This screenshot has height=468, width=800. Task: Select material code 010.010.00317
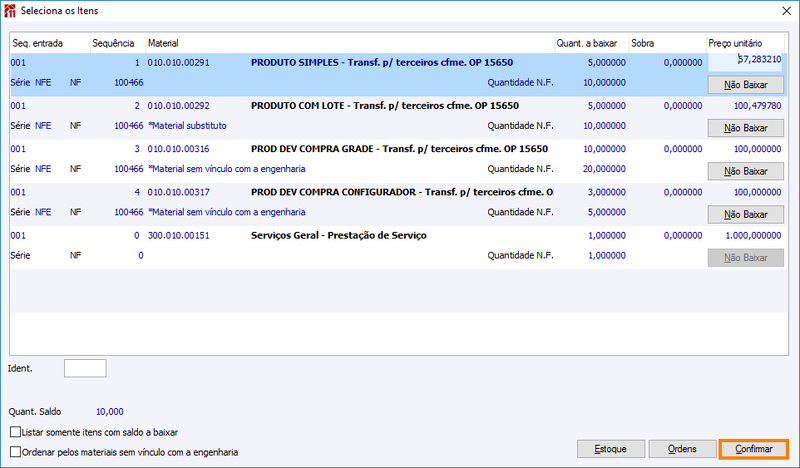179,192
